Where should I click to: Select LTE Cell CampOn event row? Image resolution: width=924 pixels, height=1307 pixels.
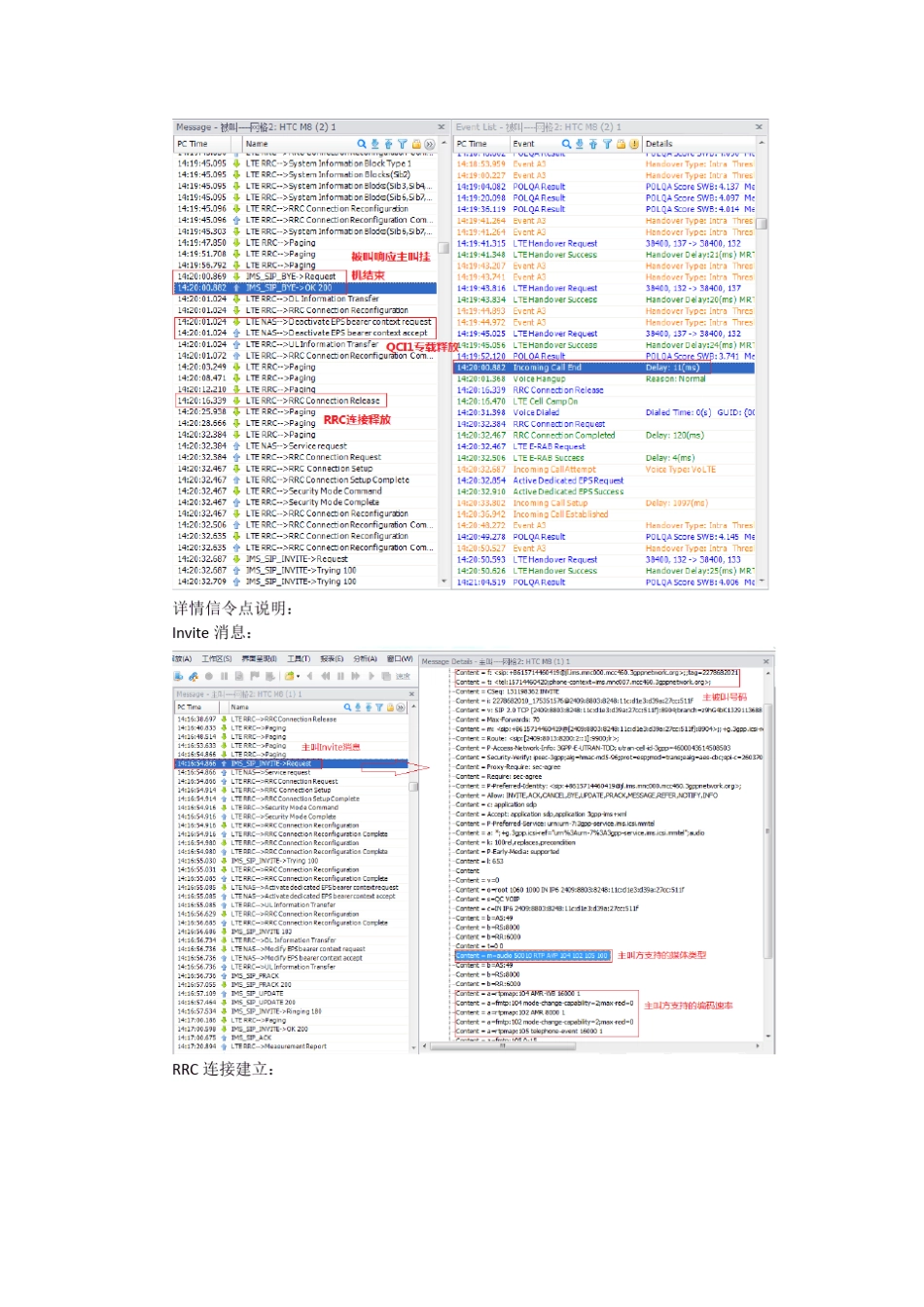(605, 401)
